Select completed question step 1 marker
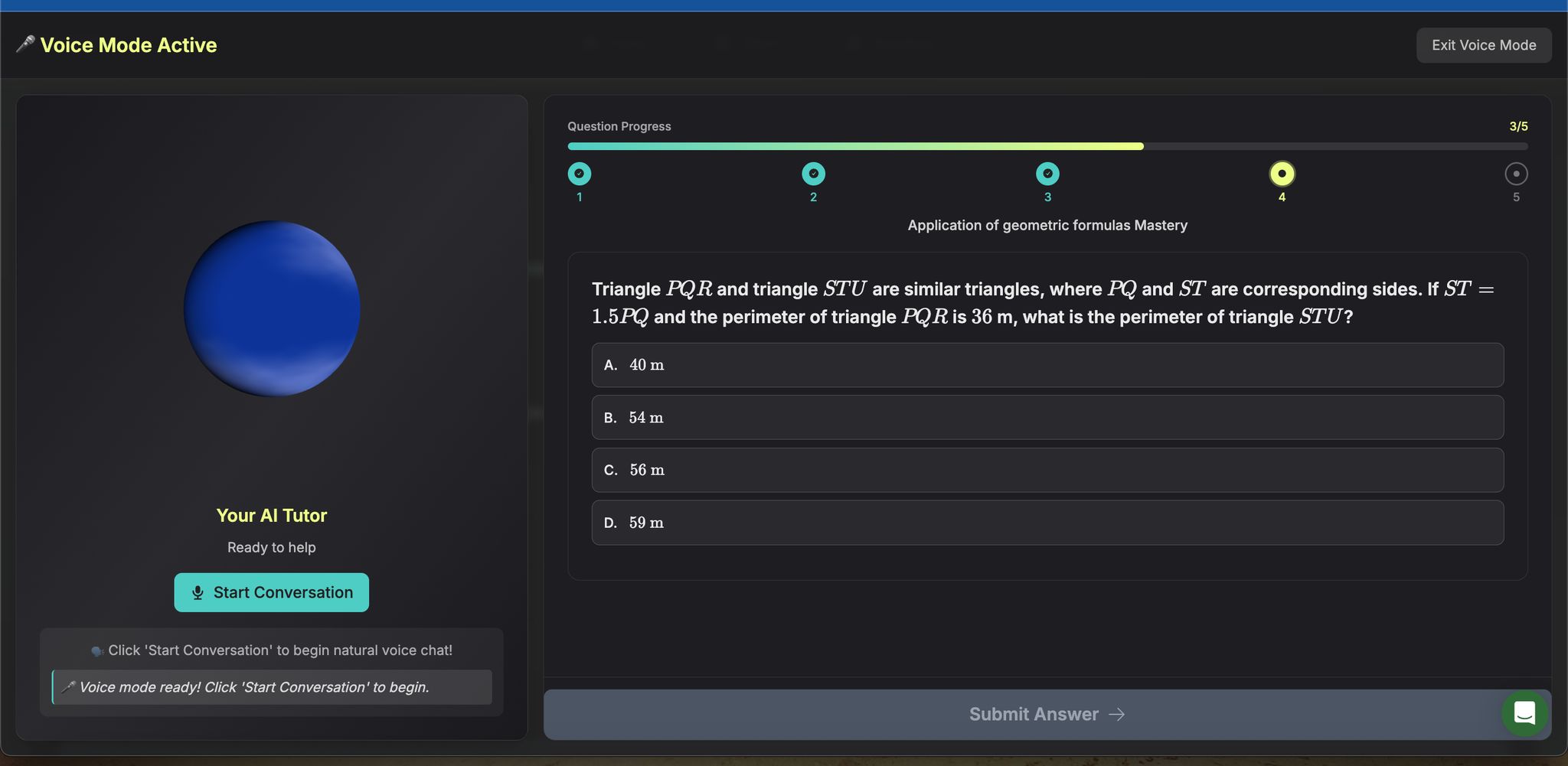This screenshot has width=1568, height=766. click(580, 174)
